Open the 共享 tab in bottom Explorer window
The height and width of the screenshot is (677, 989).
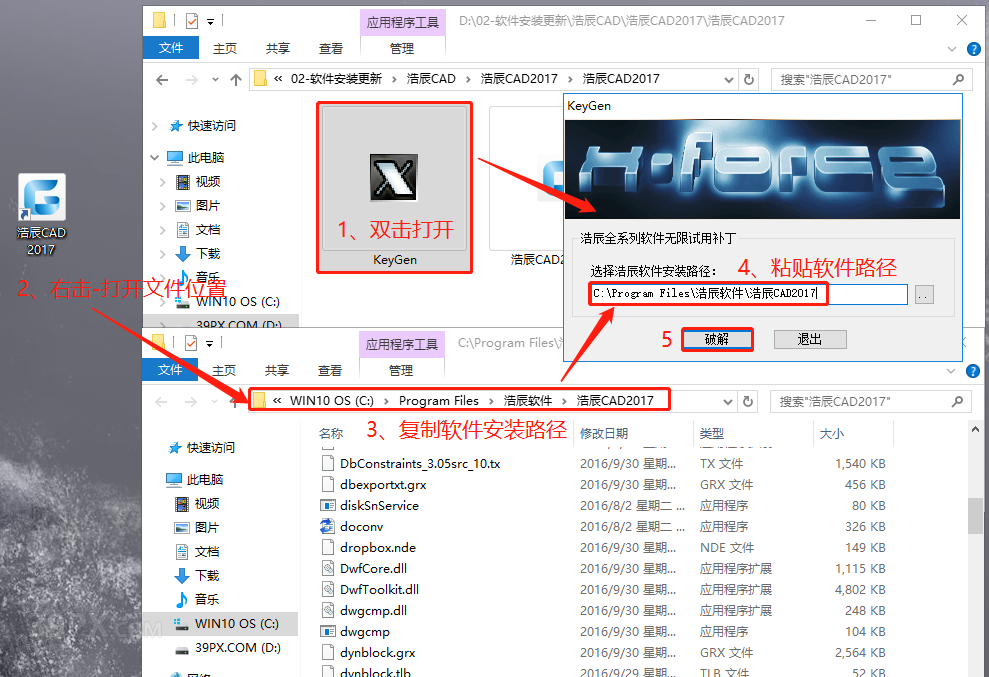coord(277,370)
